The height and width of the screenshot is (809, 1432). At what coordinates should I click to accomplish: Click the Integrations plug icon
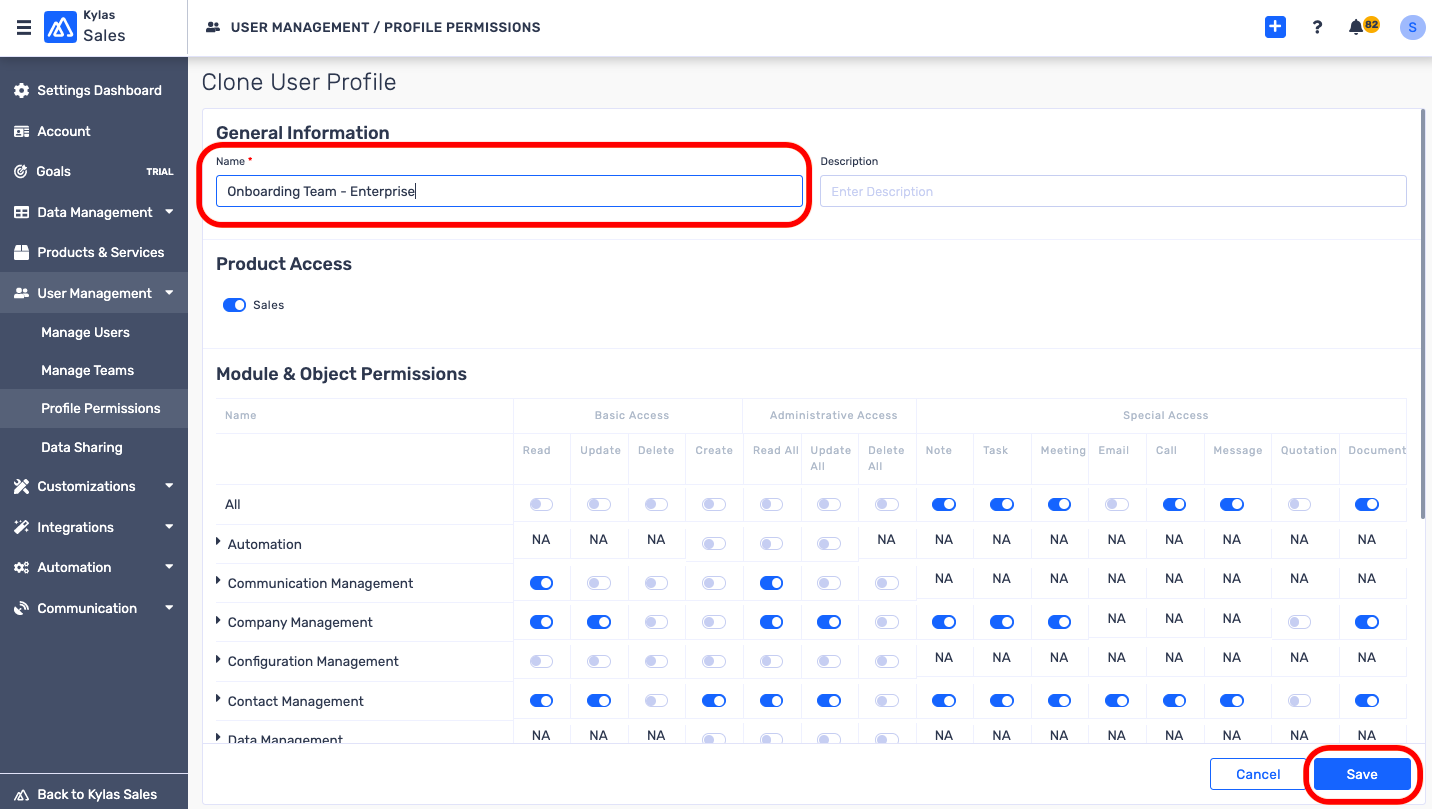[x=21, y=527]
